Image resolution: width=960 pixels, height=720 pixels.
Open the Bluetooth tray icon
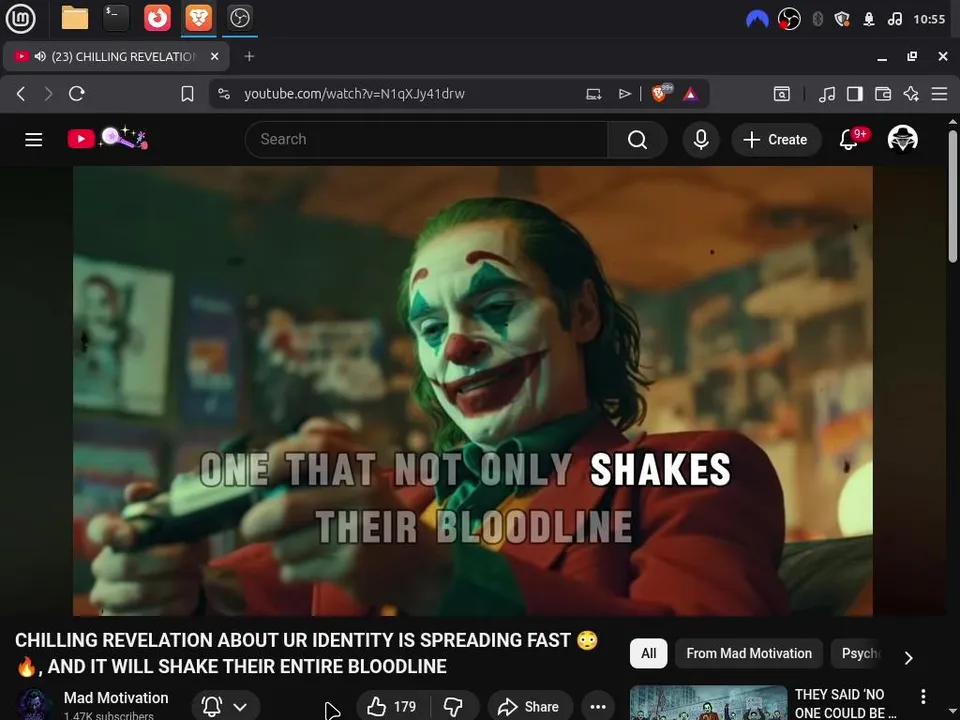click(817, 19)
